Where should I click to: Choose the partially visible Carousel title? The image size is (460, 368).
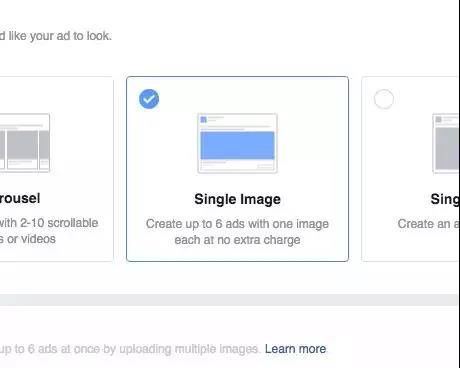[20, 198]
